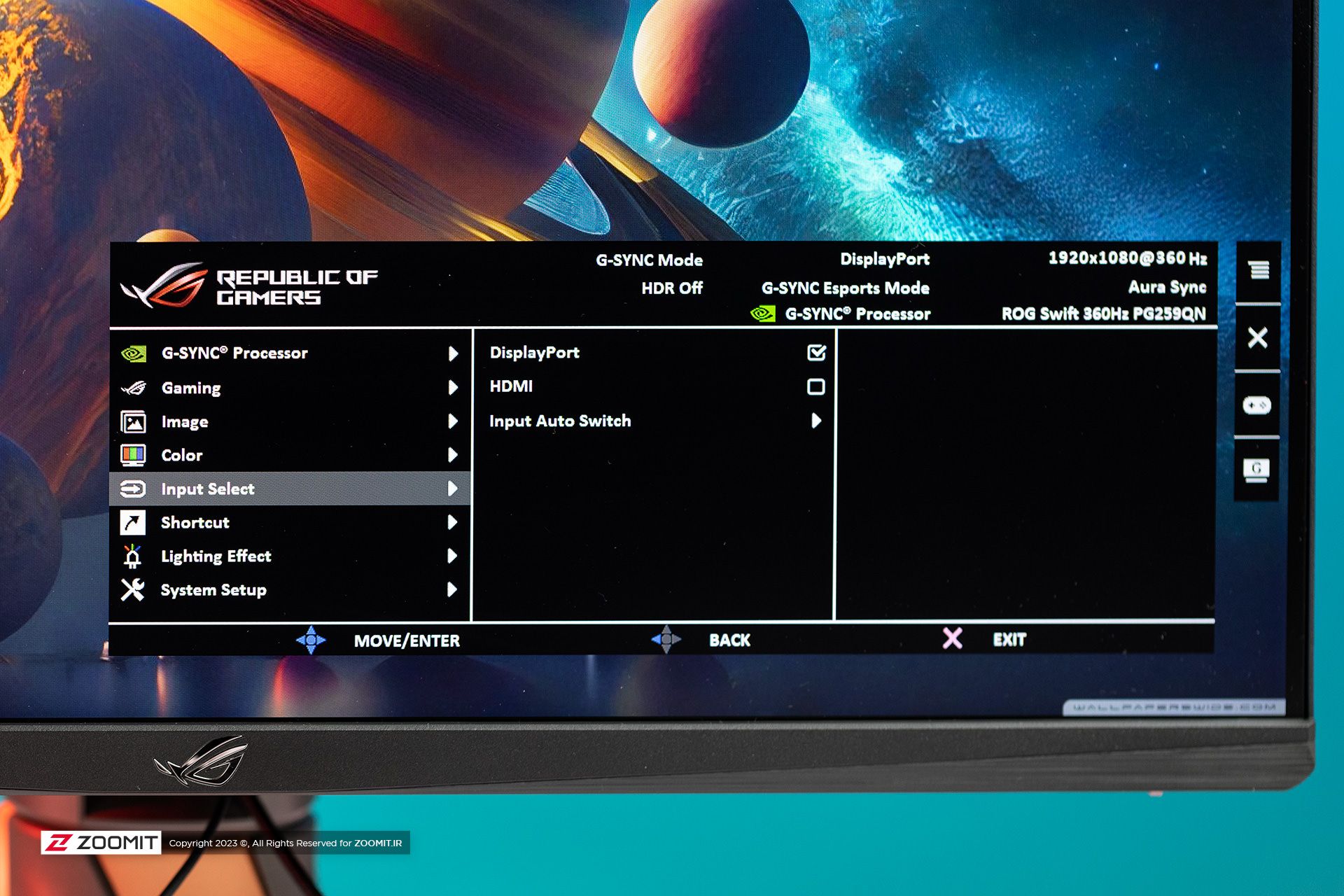Click the G-SYNC Processor text in the header

[x=857, y=314]
